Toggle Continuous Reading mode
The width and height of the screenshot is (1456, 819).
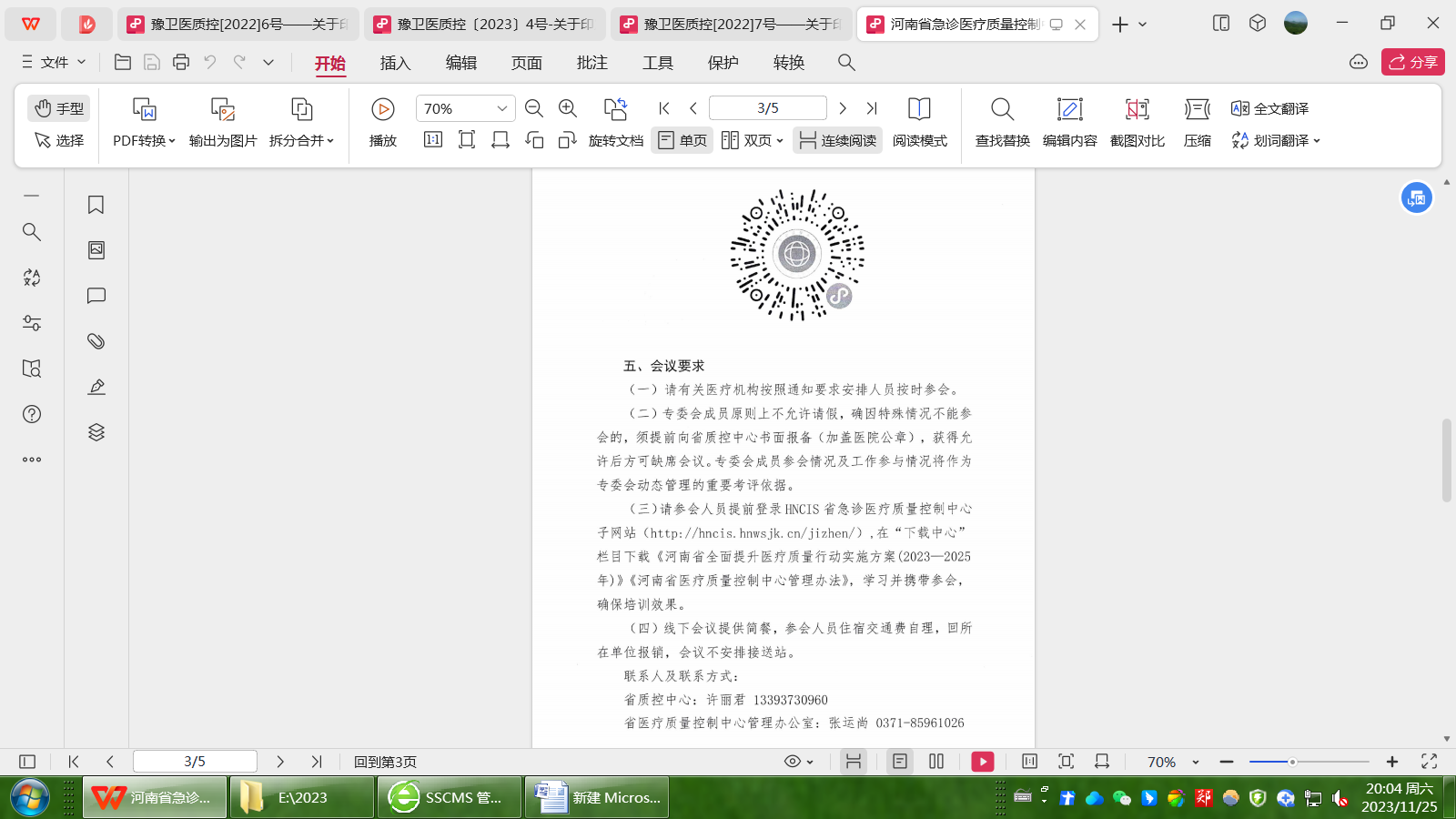837,140
